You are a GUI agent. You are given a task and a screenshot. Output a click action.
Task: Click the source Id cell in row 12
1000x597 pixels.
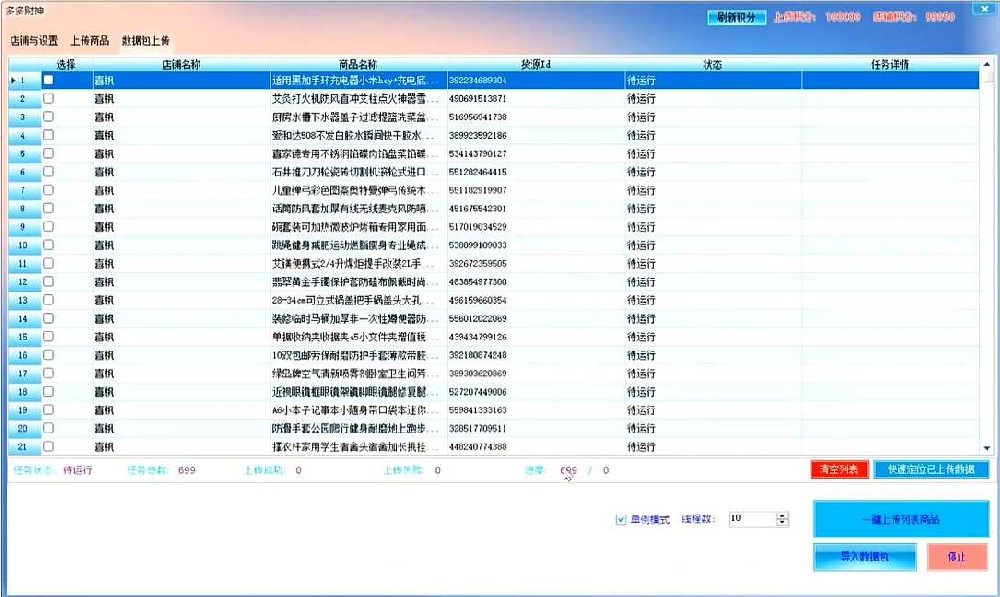[x=536, y=282]
